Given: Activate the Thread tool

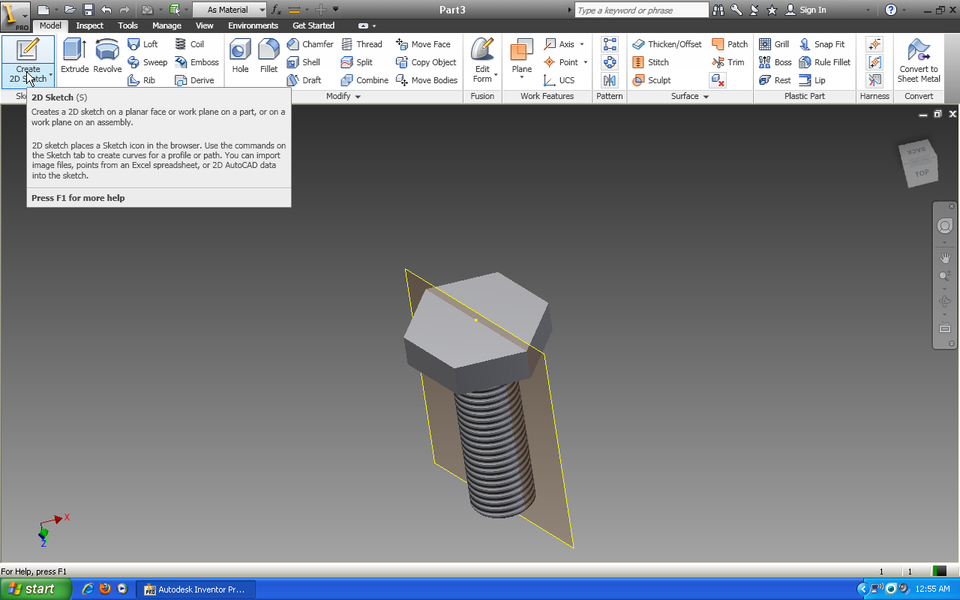Looking at the screenshot, I should pyautogui.click(x=361, y=44).
